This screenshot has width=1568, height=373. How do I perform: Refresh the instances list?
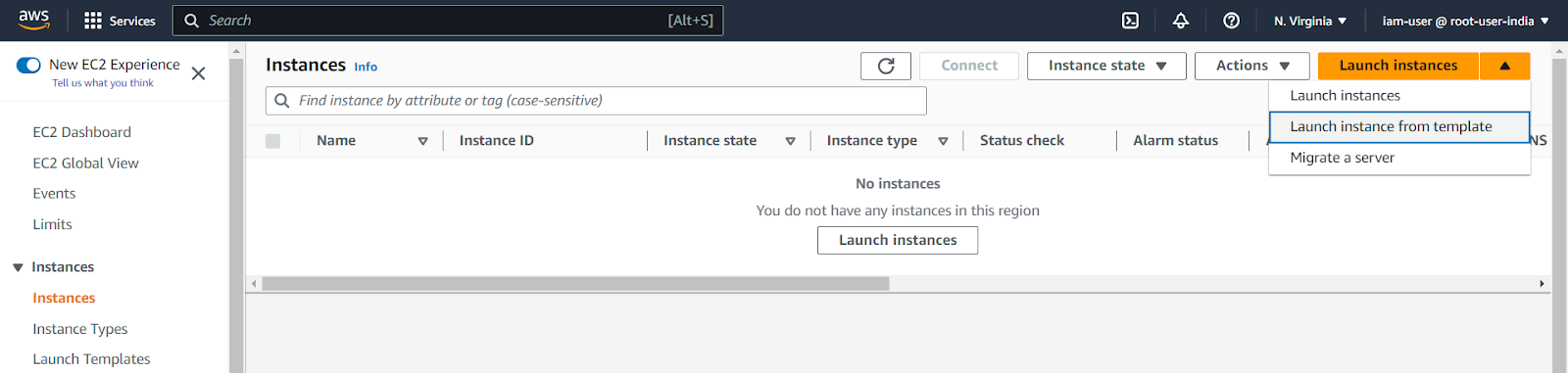pos(886,66)
